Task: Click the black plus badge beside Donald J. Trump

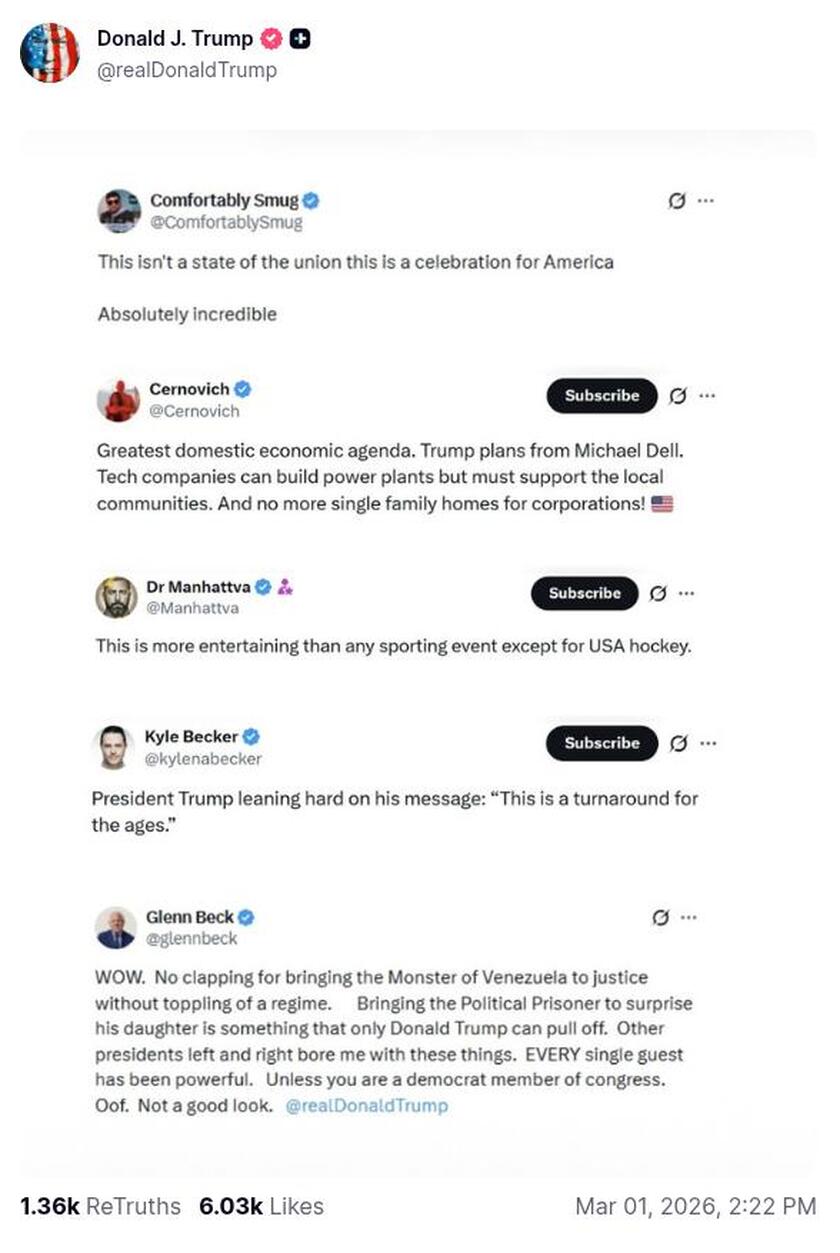Action: pos(299,39)
